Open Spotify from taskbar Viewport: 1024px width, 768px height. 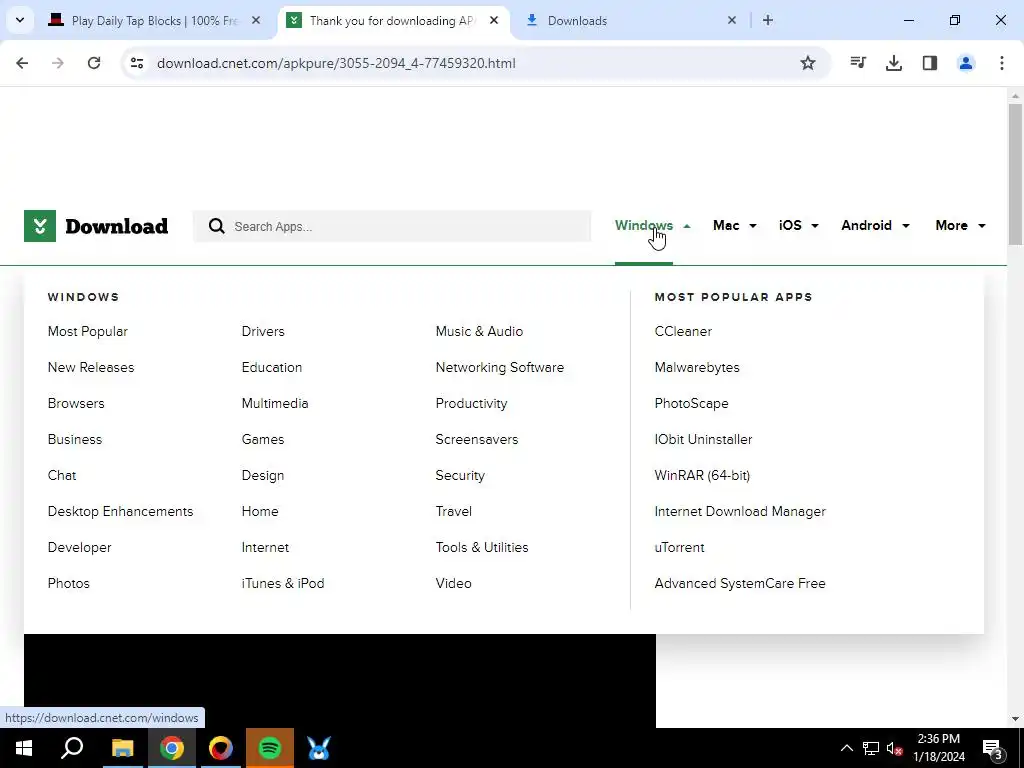coord(270,748)
